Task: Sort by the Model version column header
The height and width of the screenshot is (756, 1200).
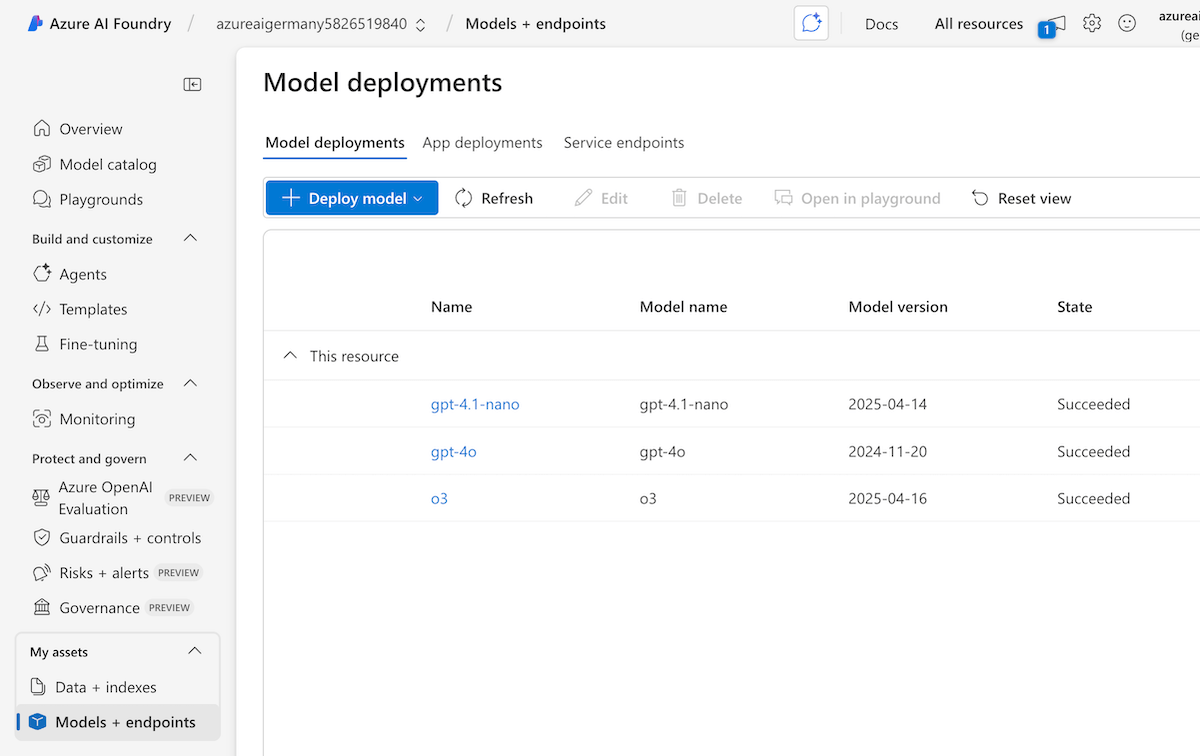Action: (898, 307)
